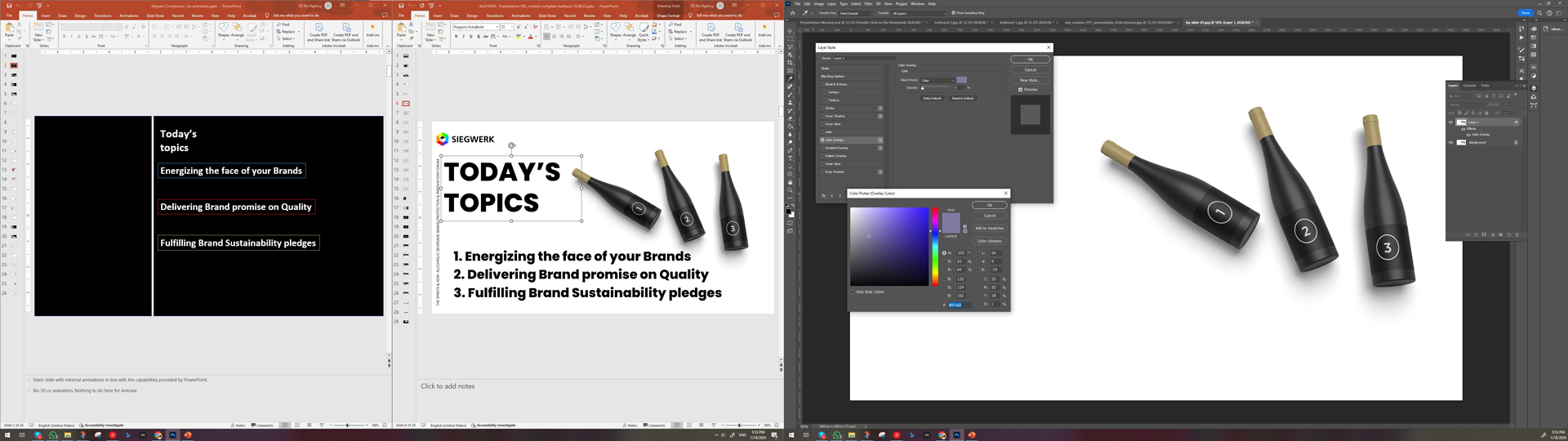Click the Photoshop search icon beside Share
This screenshot has width=1568, height=441.
point(1539,13)
